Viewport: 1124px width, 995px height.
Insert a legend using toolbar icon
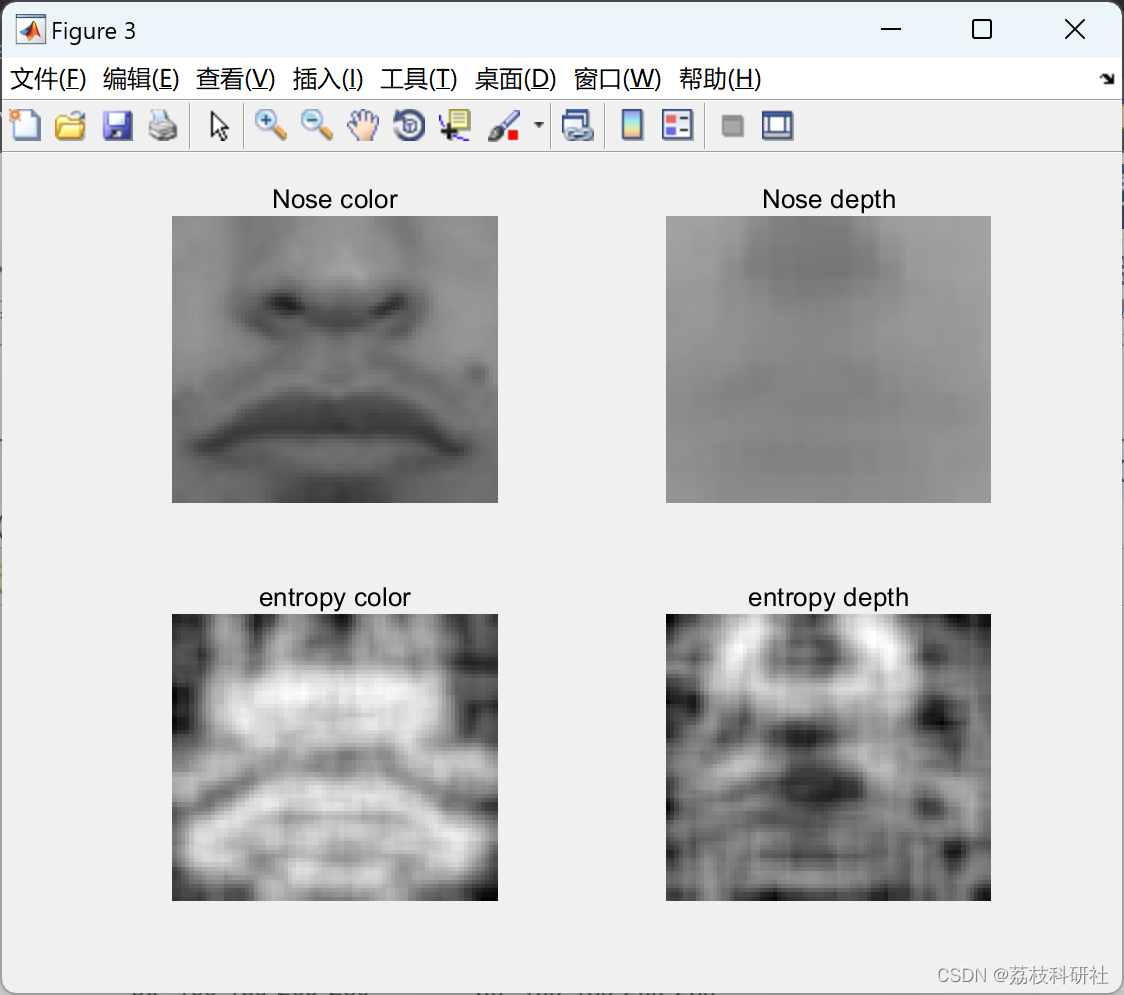677,125
